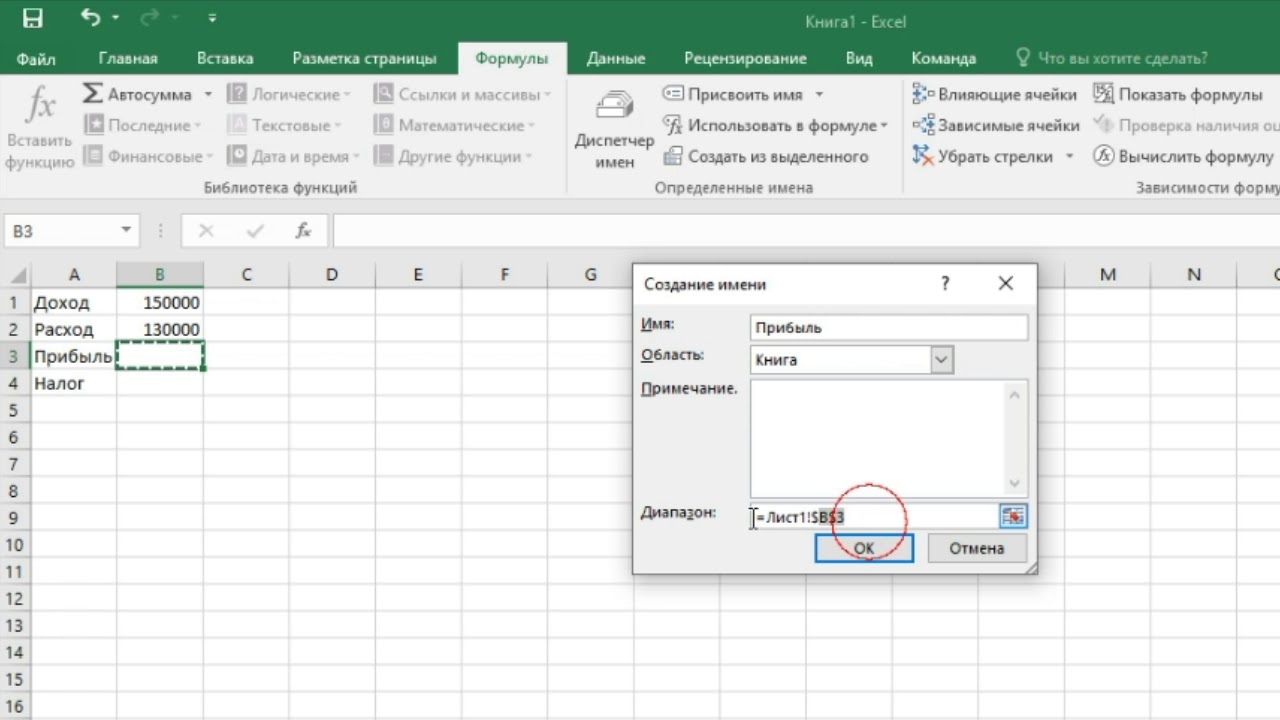The image size is (1280, 720).
Task: Switch to the Разметка страницы tab
Action: click(x=364, y=58)
